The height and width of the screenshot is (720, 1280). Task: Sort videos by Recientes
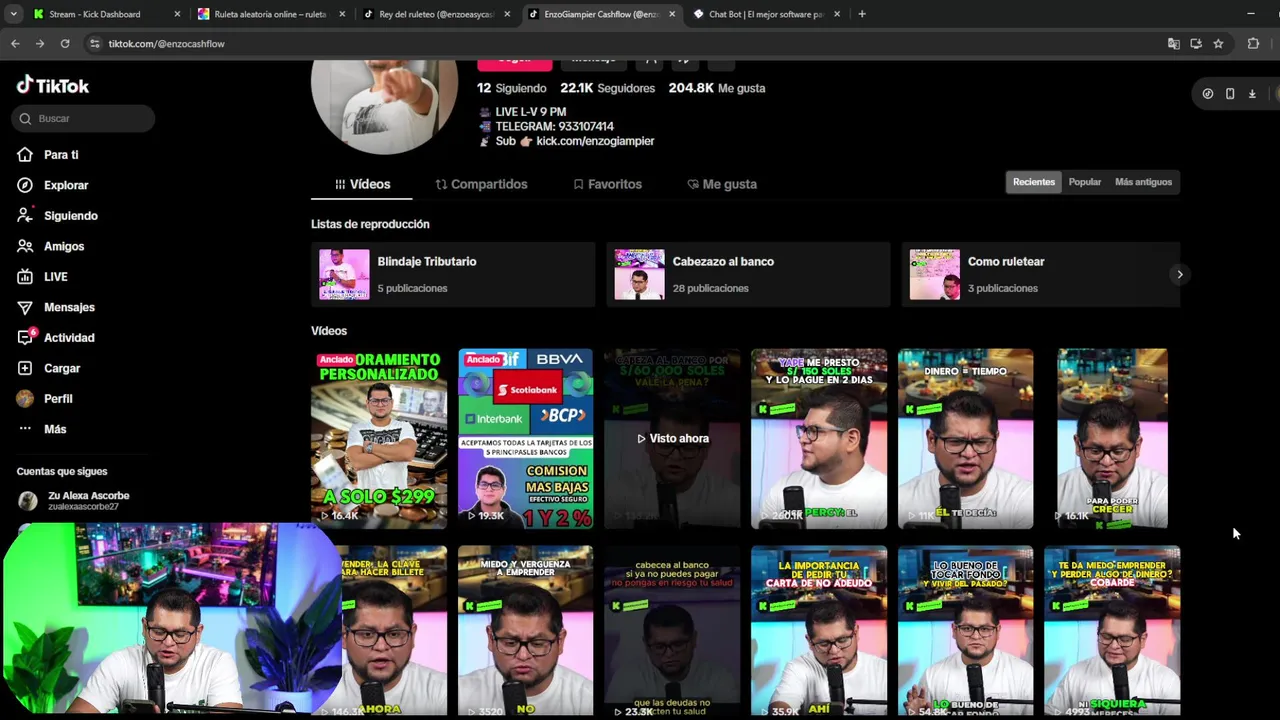point(1033,182)
